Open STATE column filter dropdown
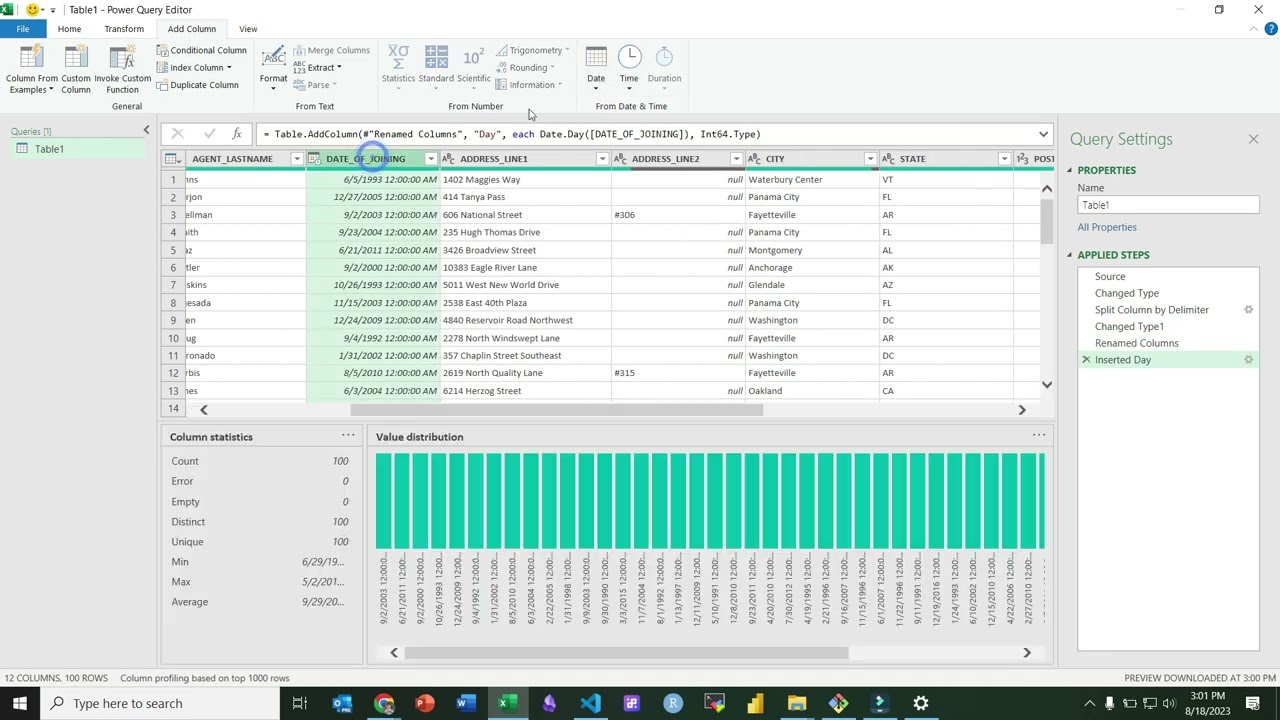1280x720 pixels. click(1004, 159)
